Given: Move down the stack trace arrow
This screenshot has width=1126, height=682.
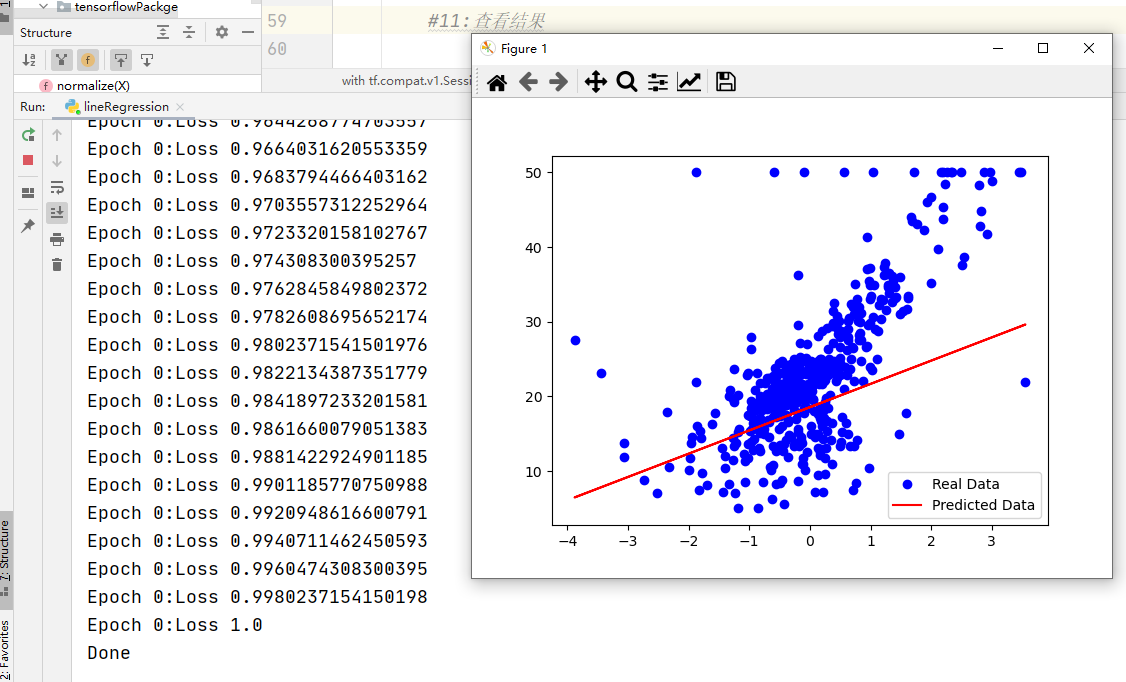Looking at the screenshot, I should point(57,161).
